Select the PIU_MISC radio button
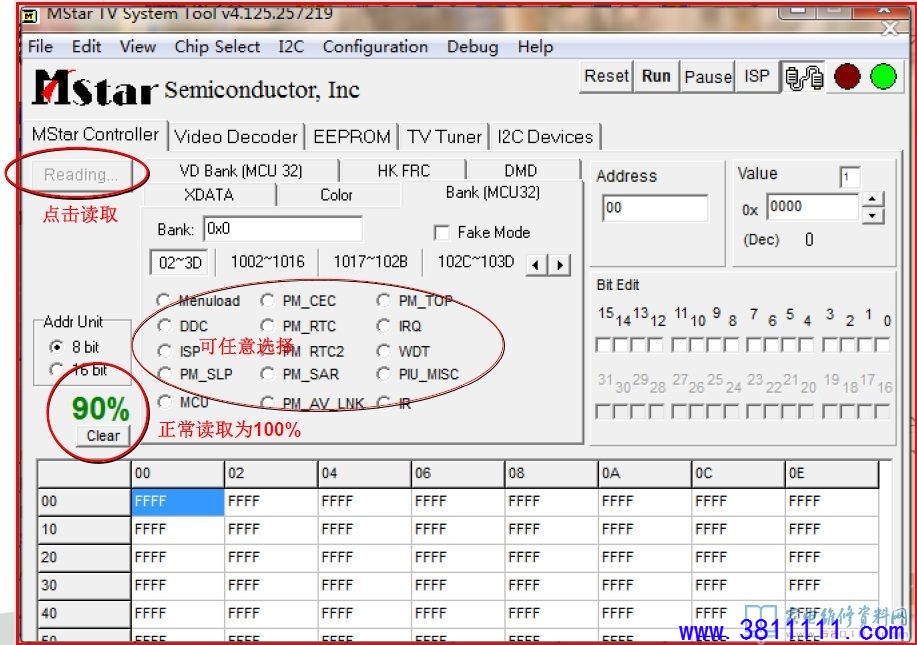 (x=383, y=374)
